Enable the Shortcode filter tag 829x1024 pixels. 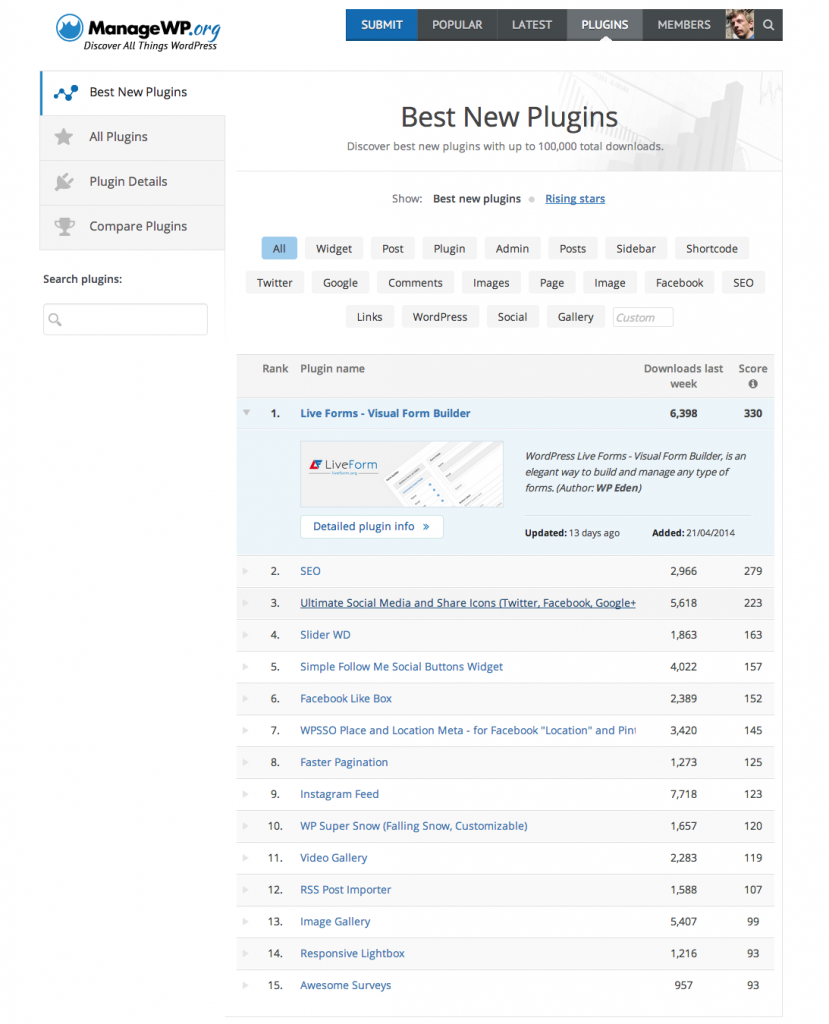tap(711, 249)
